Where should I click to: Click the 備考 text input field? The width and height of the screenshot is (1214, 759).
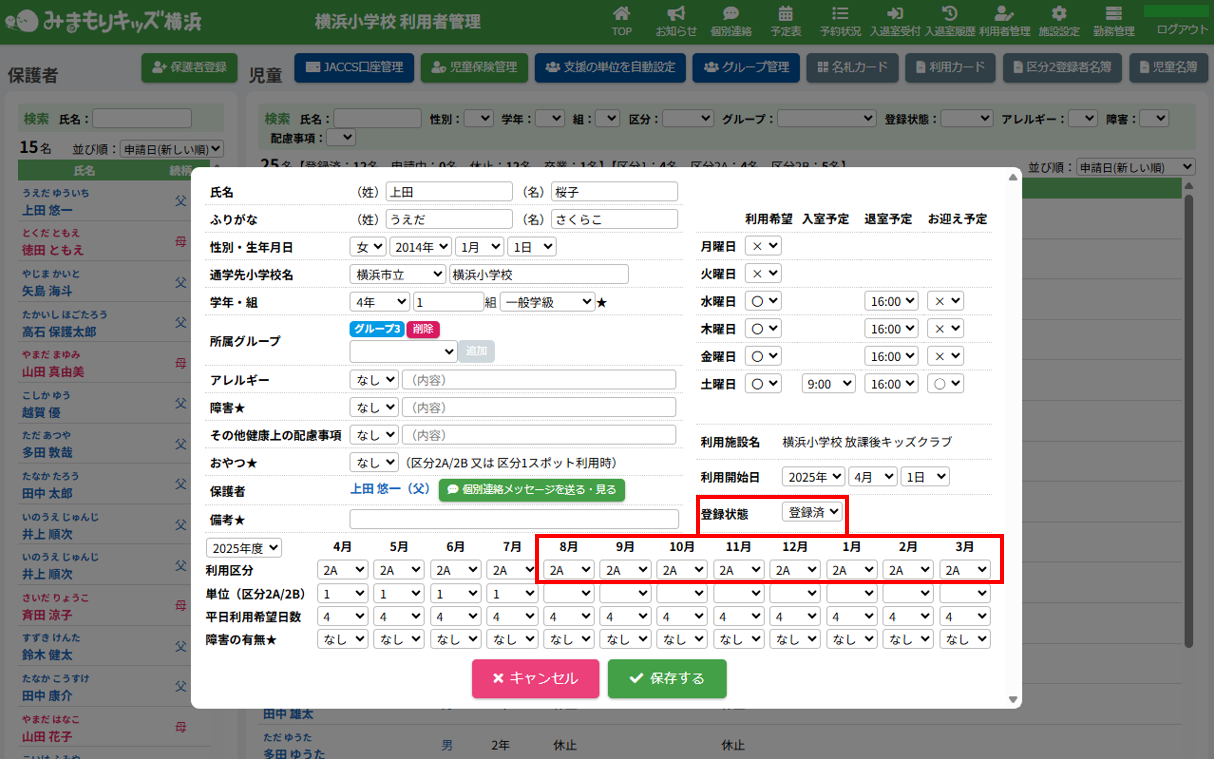[514, 519]
